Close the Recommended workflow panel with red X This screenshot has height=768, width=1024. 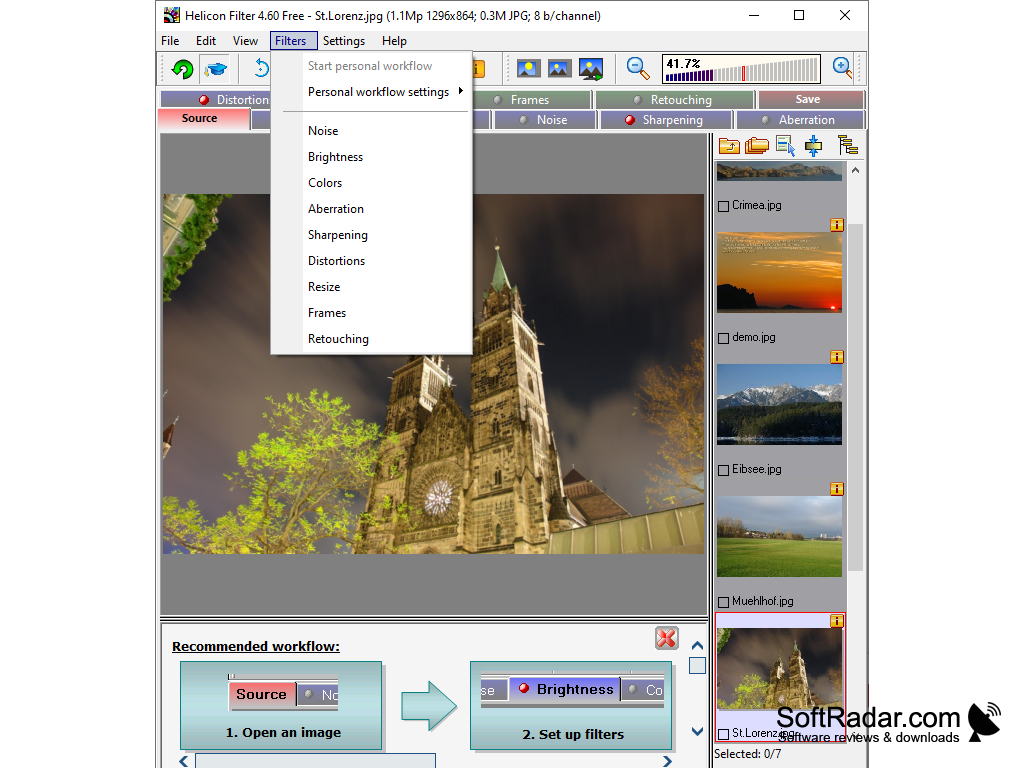click(666, 638)
